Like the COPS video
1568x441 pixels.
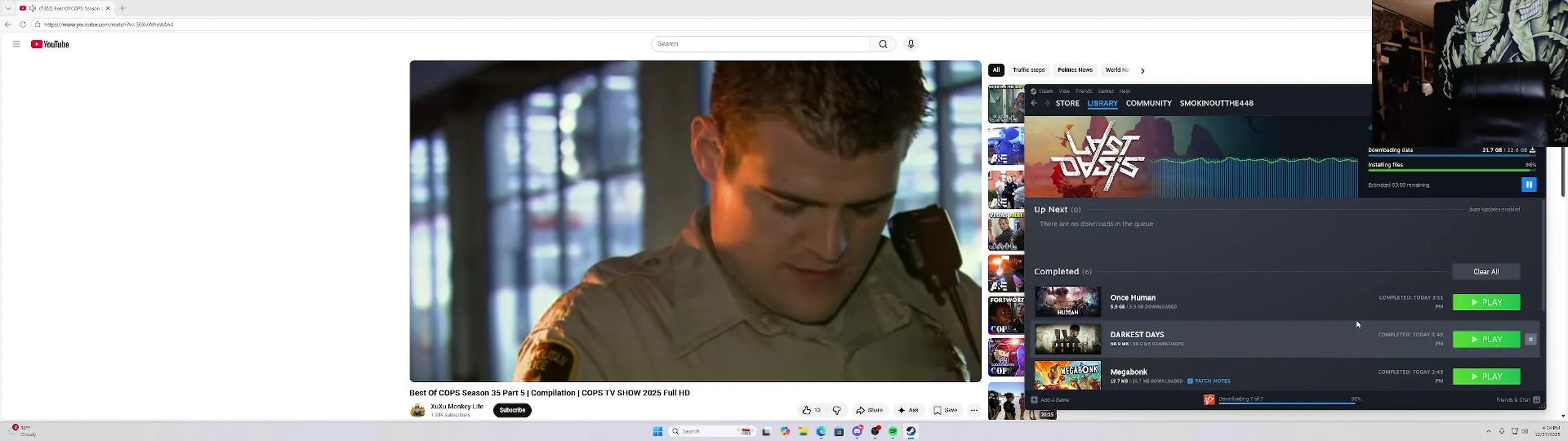pos(811,410)
